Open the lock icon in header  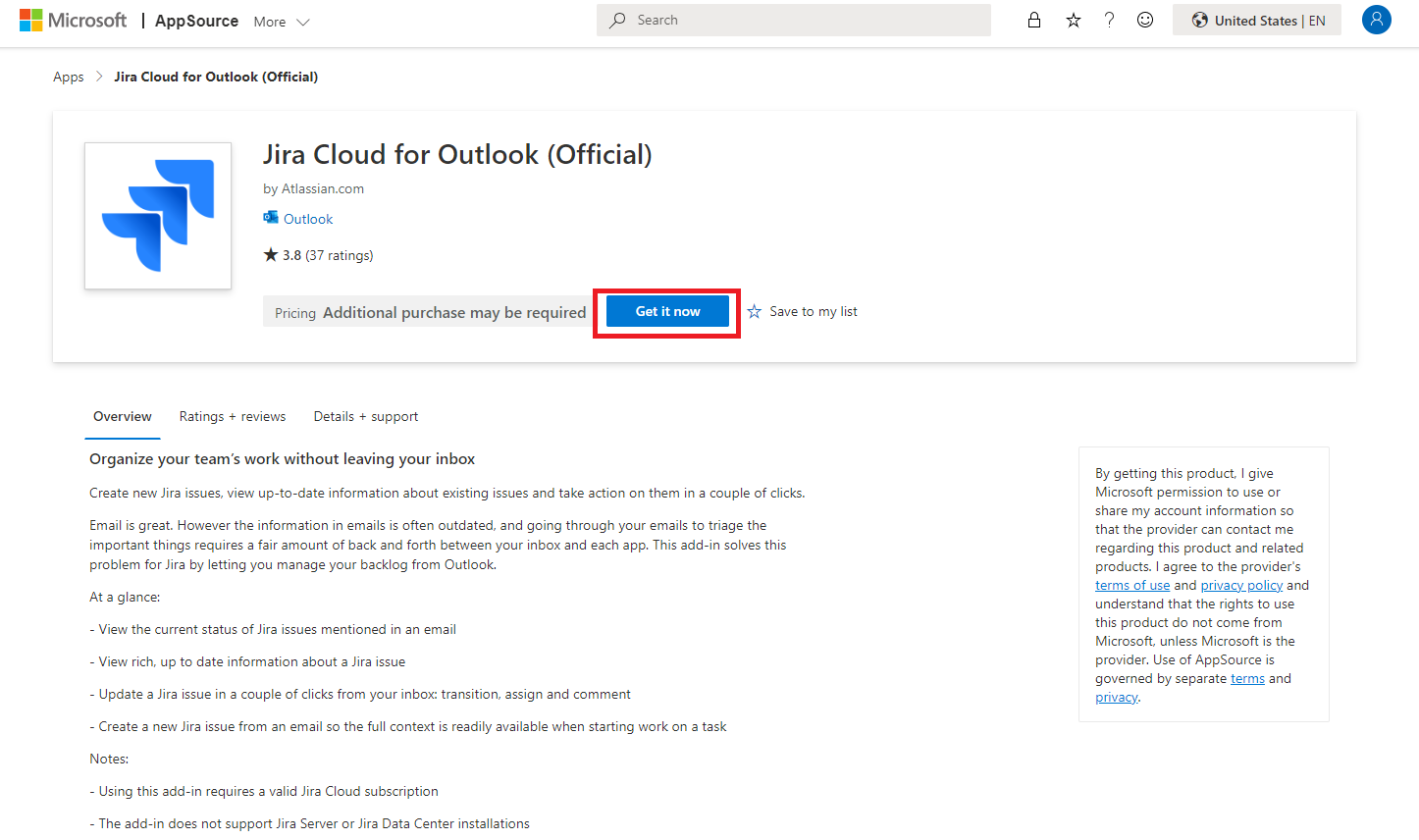click(x=1034, y=20)
